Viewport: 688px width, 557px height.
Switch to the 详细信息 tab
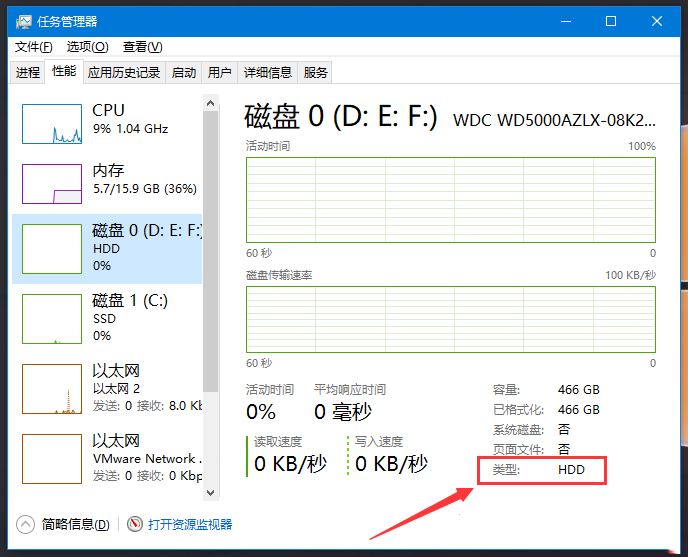click(268, 72)
